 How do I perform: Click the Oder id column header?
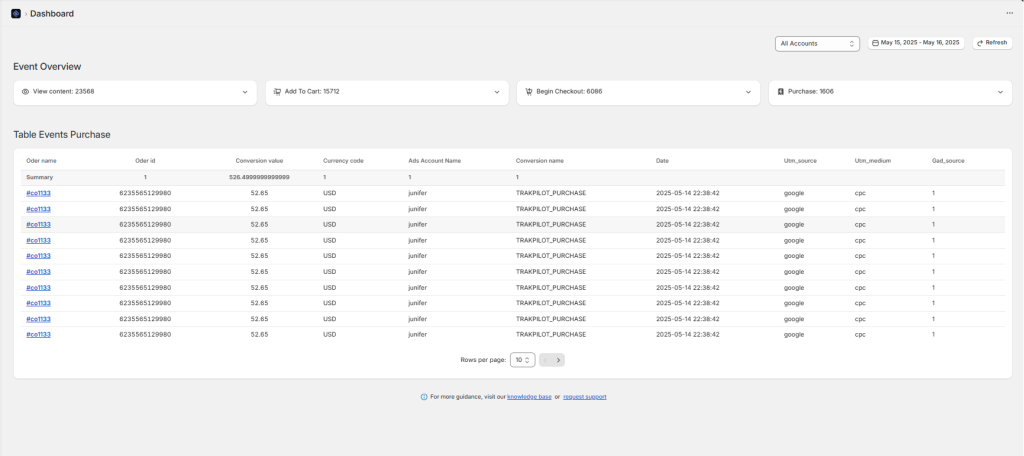tap(145, 161)
